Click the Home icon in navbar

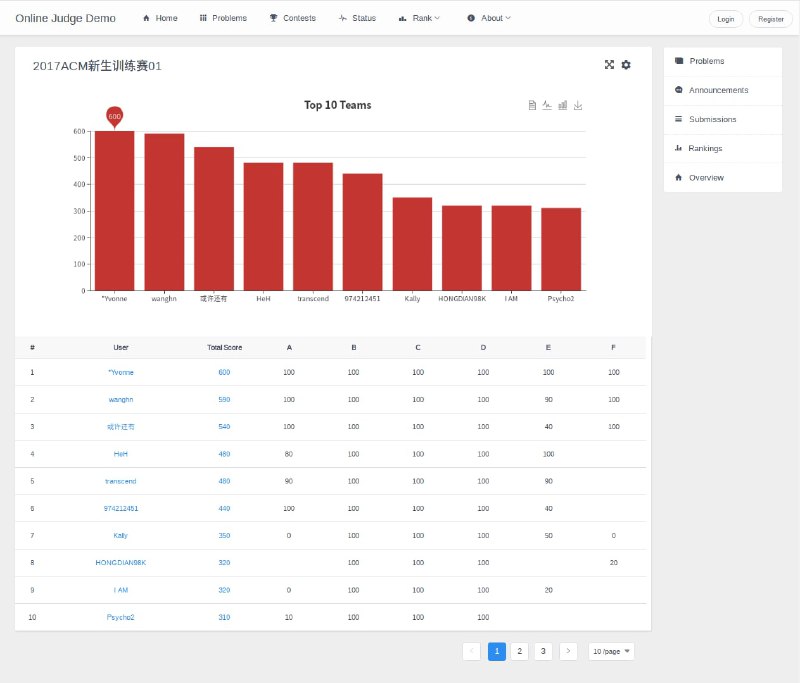coord(146,18)
